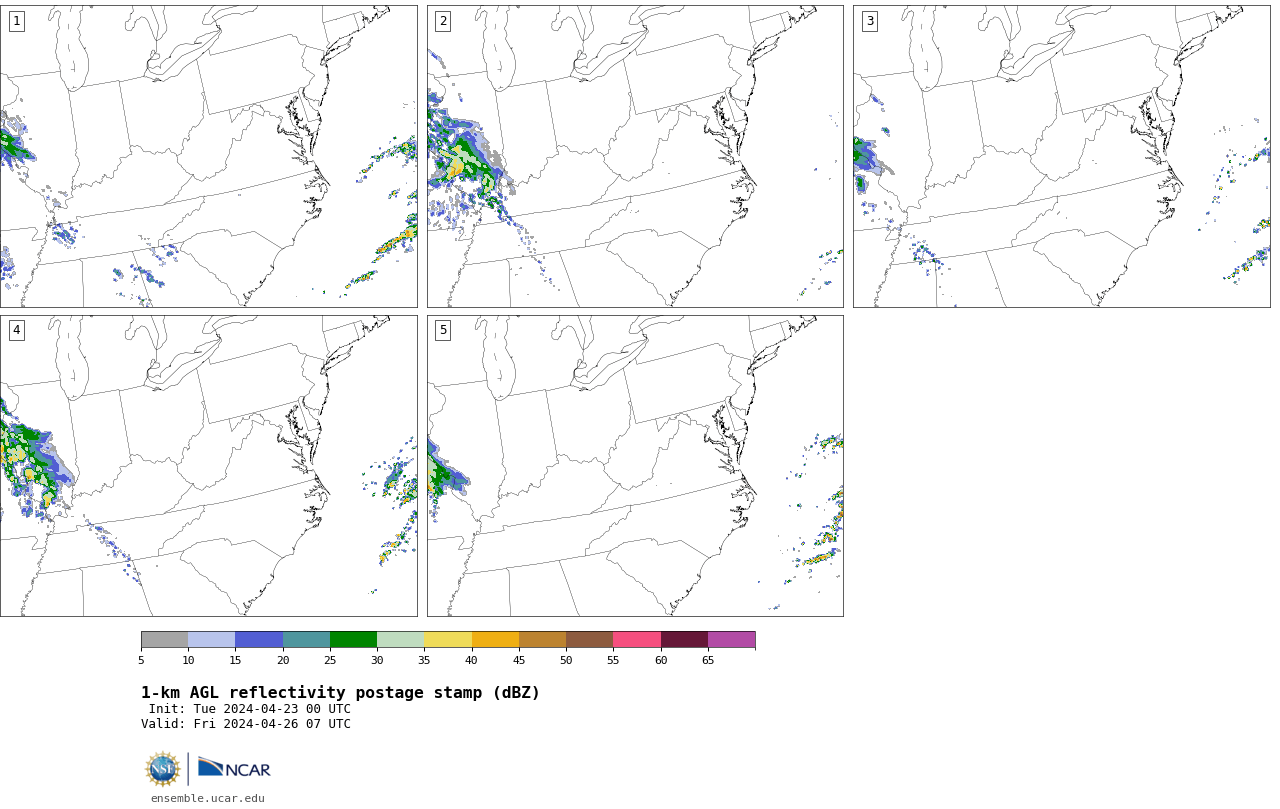The height and width of the screenshot is (809, 1280).
Task: Click the maroon 60-65 dBZ swatch
Action: click(x=684, y=640)
